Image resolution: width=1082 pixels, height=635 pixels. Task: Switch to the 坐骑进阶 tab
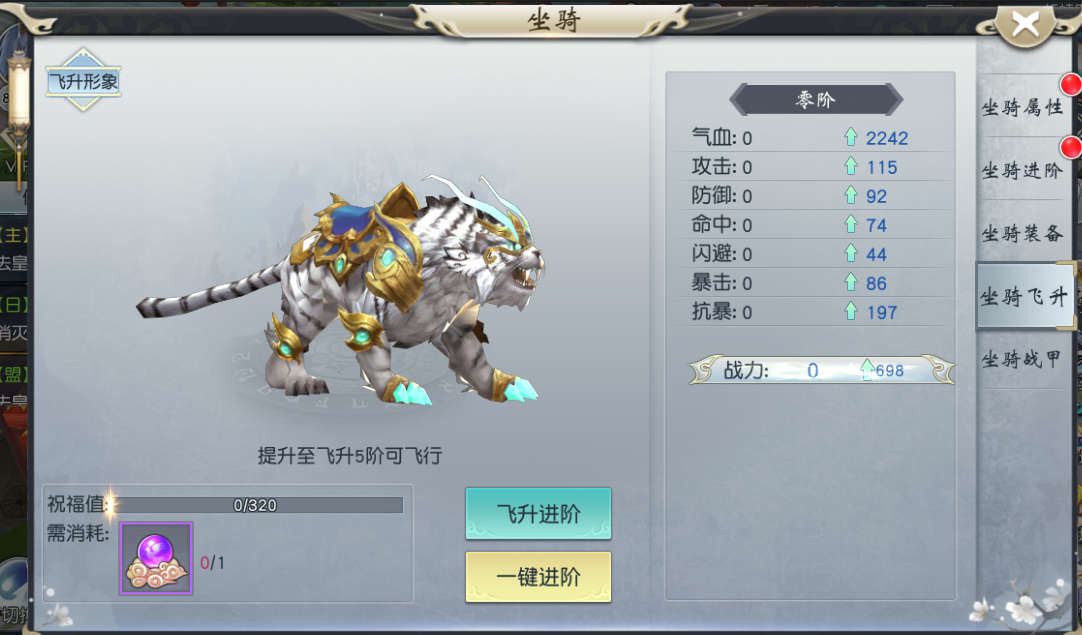pos(1022,170)
